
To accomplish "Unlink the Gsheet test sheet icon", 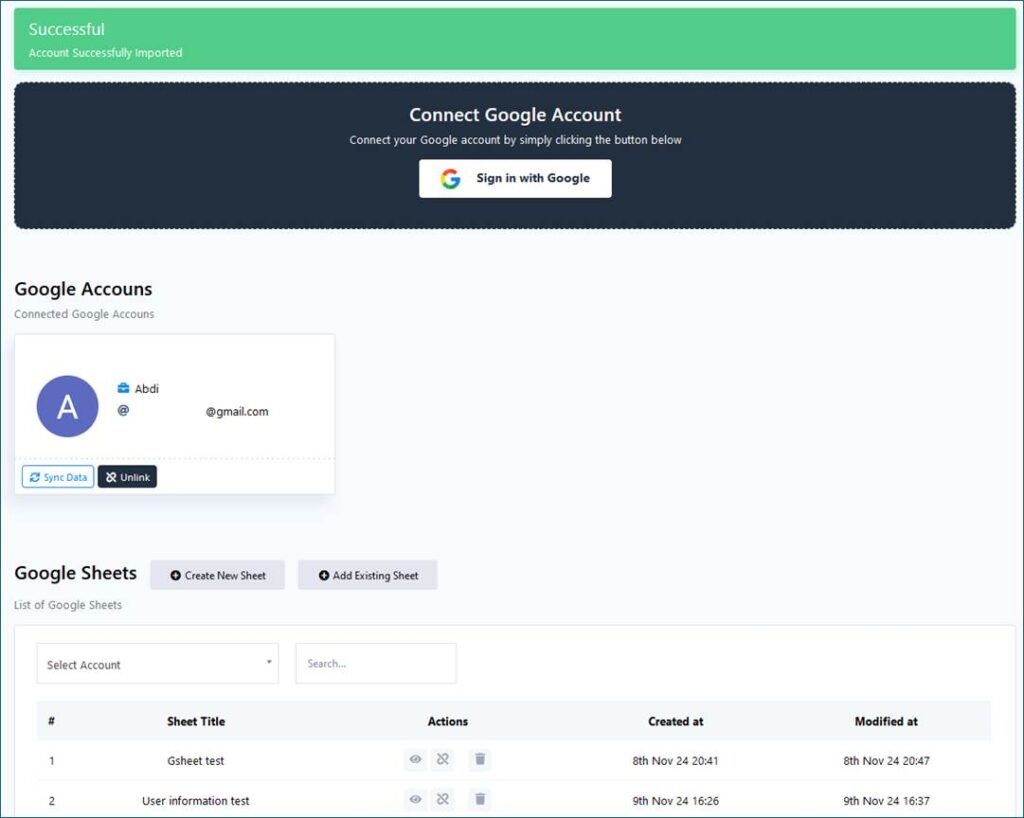I will [x=443, y=760].
